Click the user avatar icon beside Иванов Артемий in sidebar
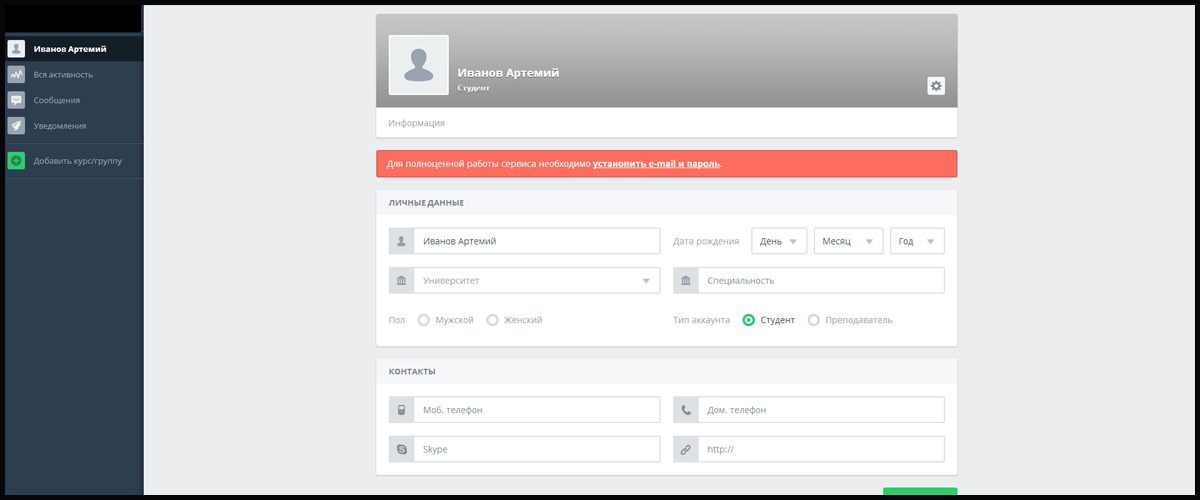This screenshot has height=500, width=1200. 16,48
